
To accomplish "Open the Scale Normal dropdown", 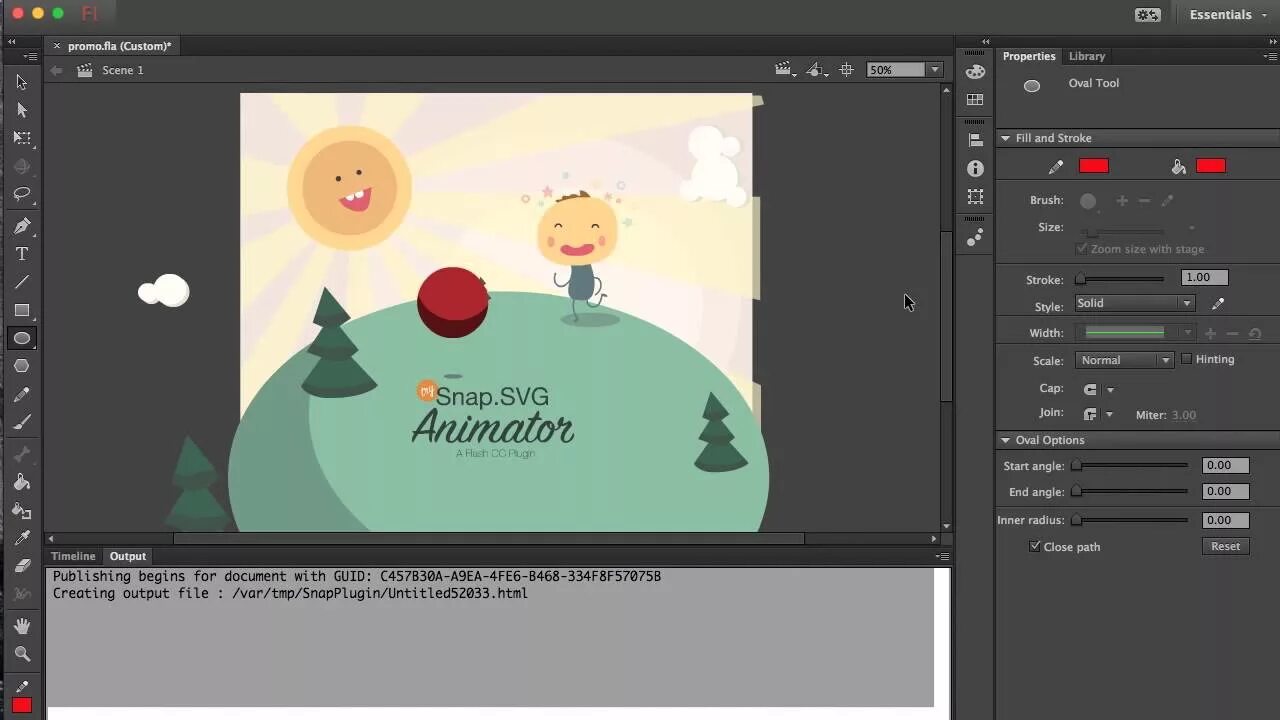I will pos(1124,360).
